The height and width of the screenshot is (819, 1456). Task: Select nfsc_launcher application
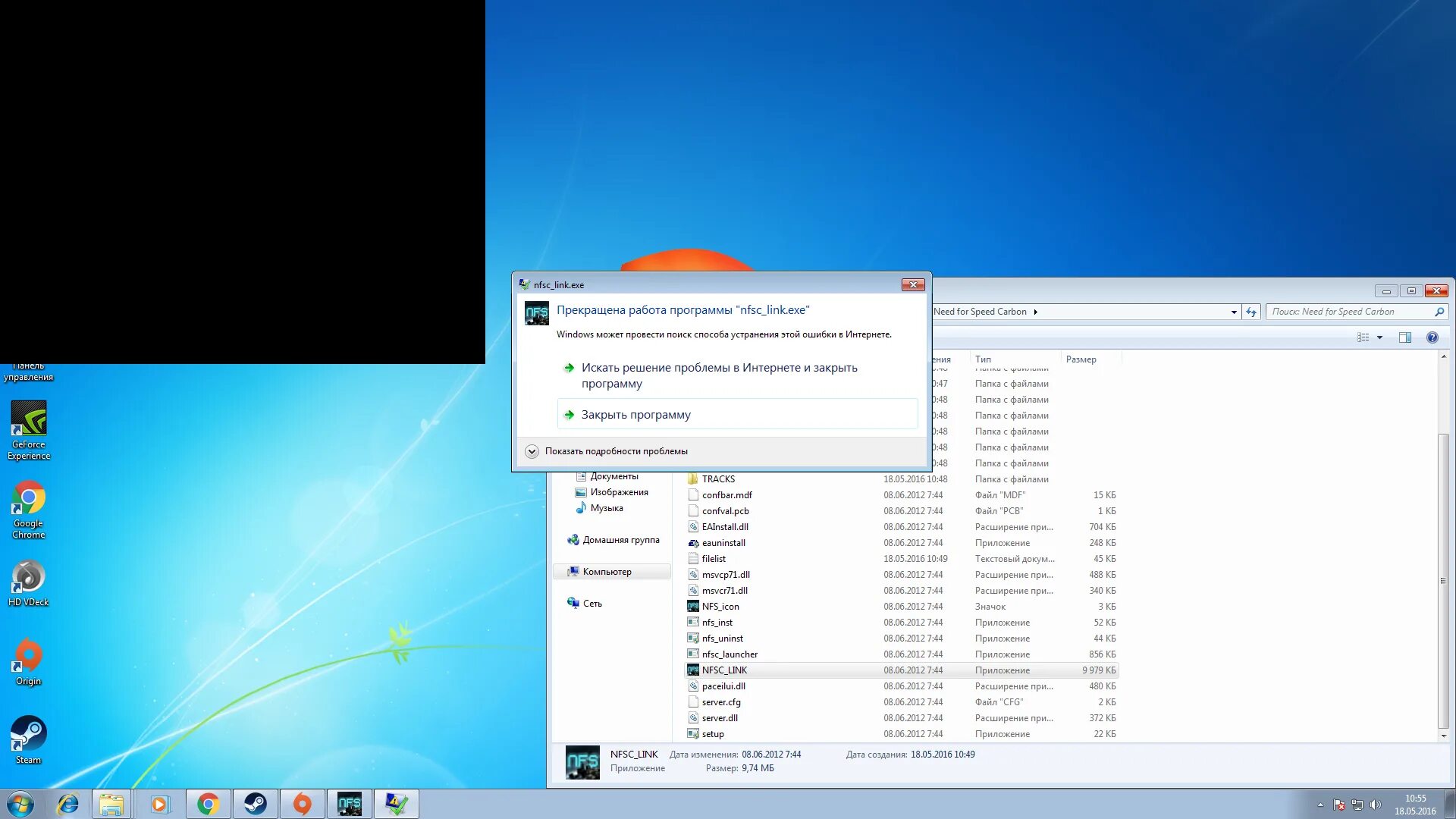(901, 654)
